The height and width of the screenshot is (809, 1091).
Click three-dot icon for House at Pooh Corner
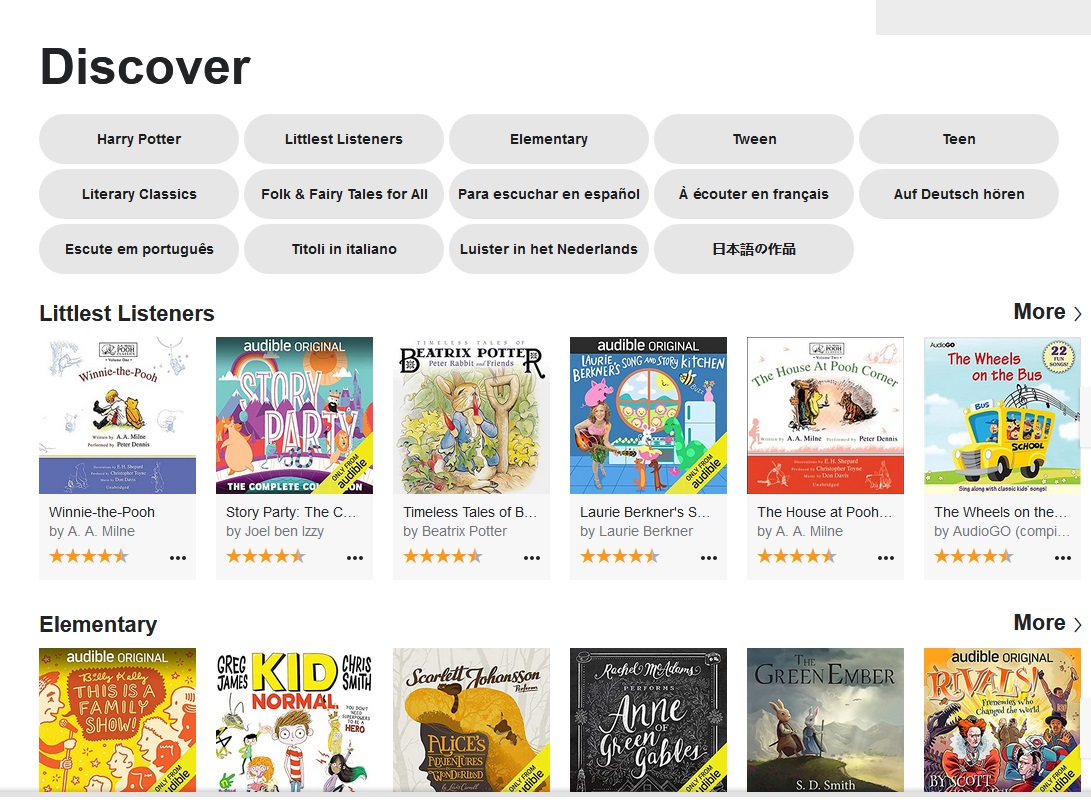click(x=886, y=558)
